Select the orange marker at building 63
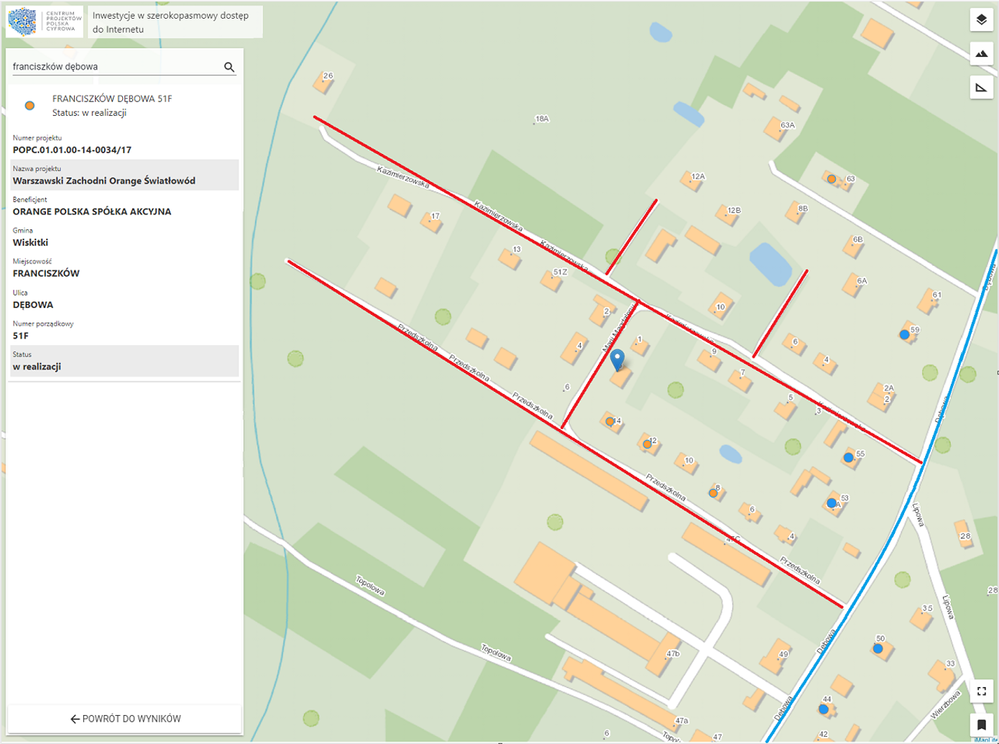This screenshot has width=999, height=744. pos(831,178)
